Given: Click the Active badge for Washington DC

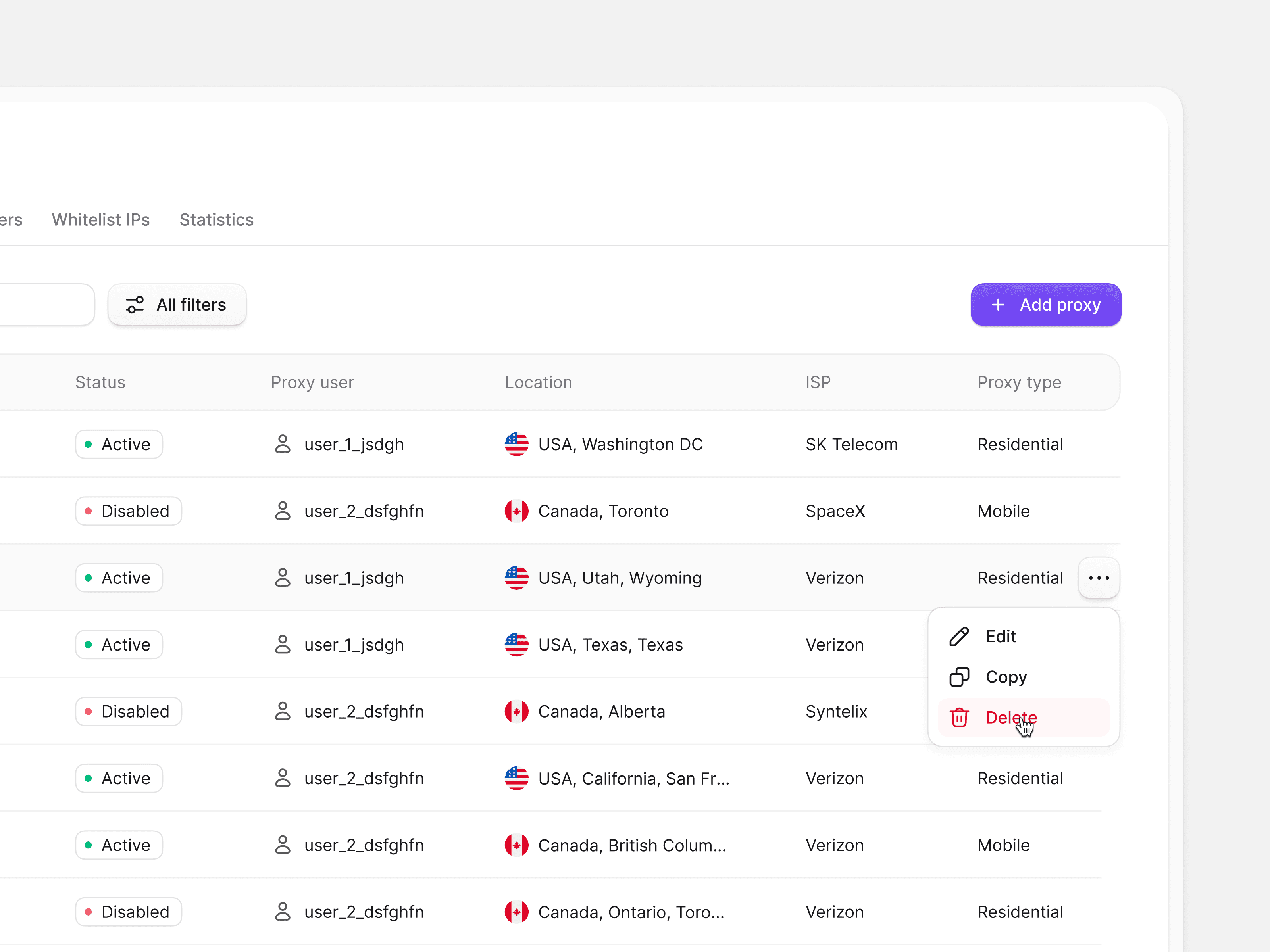Looking at the screenshot, I should tap(119, 444).
